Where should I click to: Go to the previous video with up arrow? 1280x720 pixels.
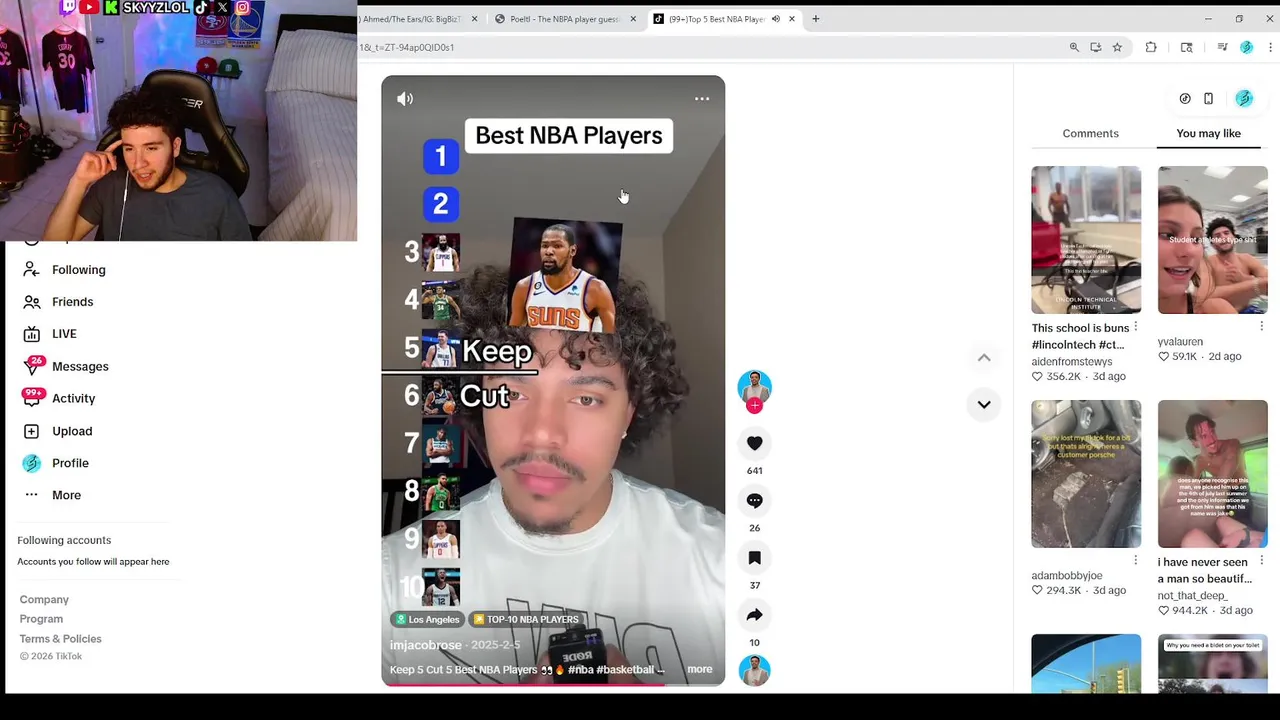(984, 358)
